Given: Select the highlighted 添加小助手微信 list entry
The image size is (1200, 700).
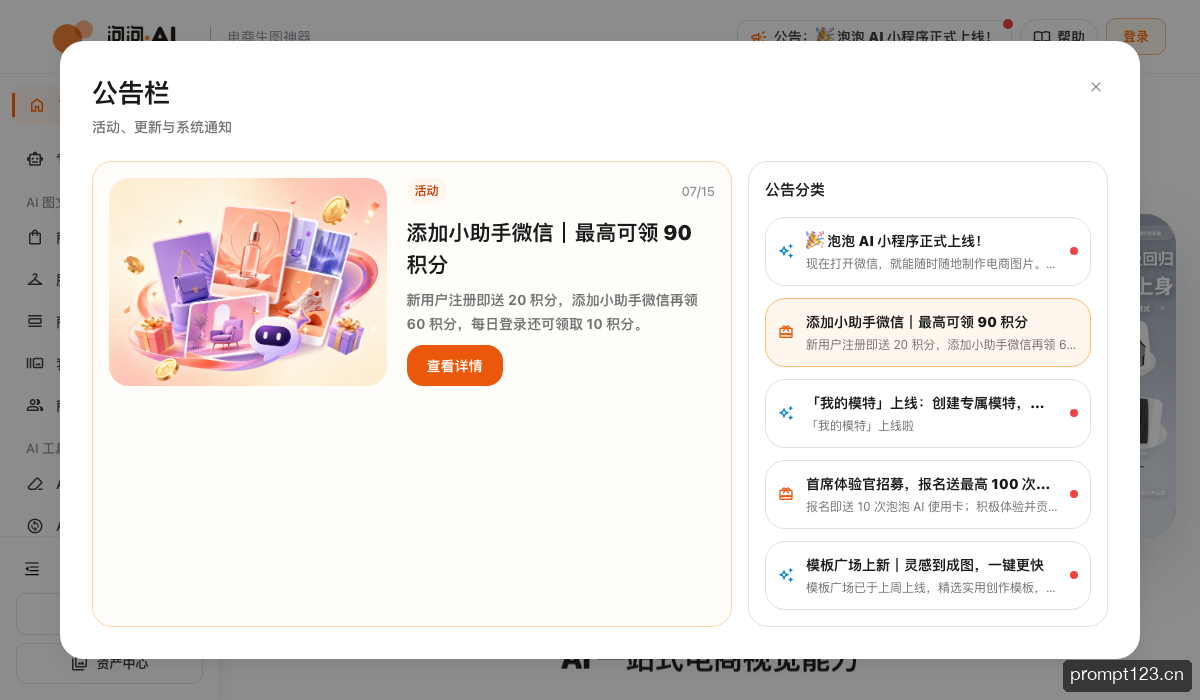Looking at the screenshot, I should [x=928, y=333].
